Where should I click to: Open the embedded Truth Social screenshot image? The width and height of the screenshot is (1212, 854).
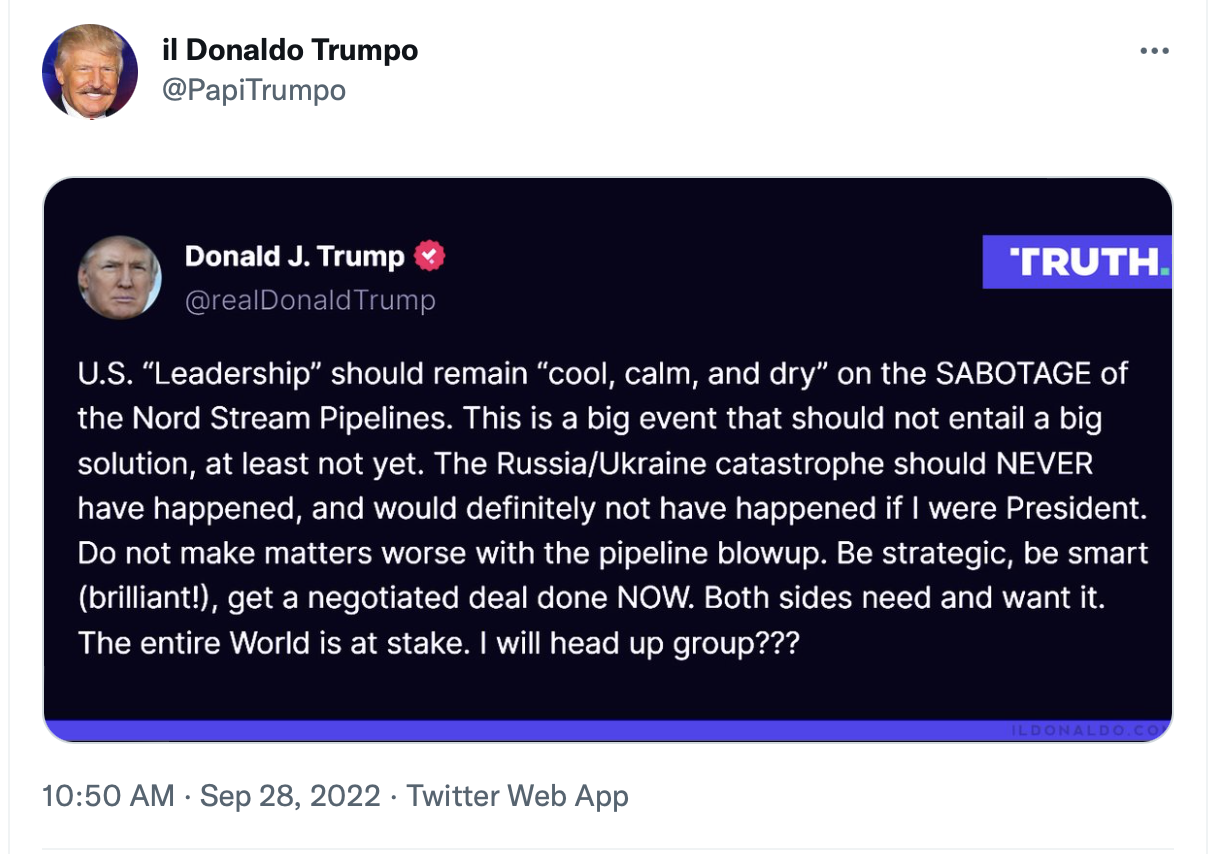pos(607,460)
